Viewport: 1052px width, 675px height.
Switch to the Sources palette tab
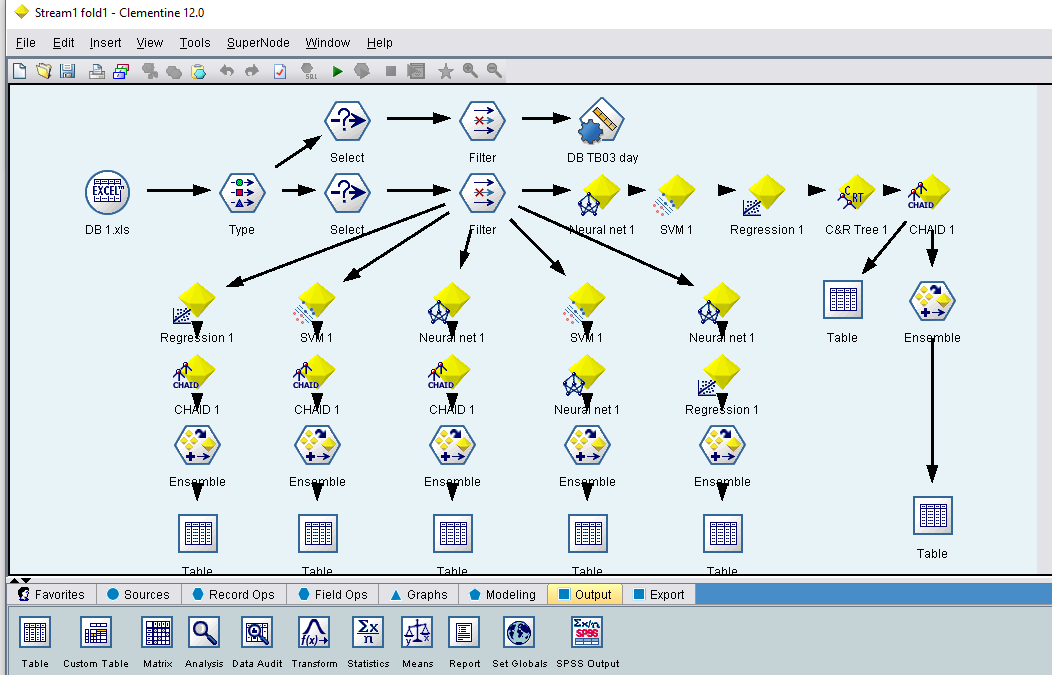[139, 594]
